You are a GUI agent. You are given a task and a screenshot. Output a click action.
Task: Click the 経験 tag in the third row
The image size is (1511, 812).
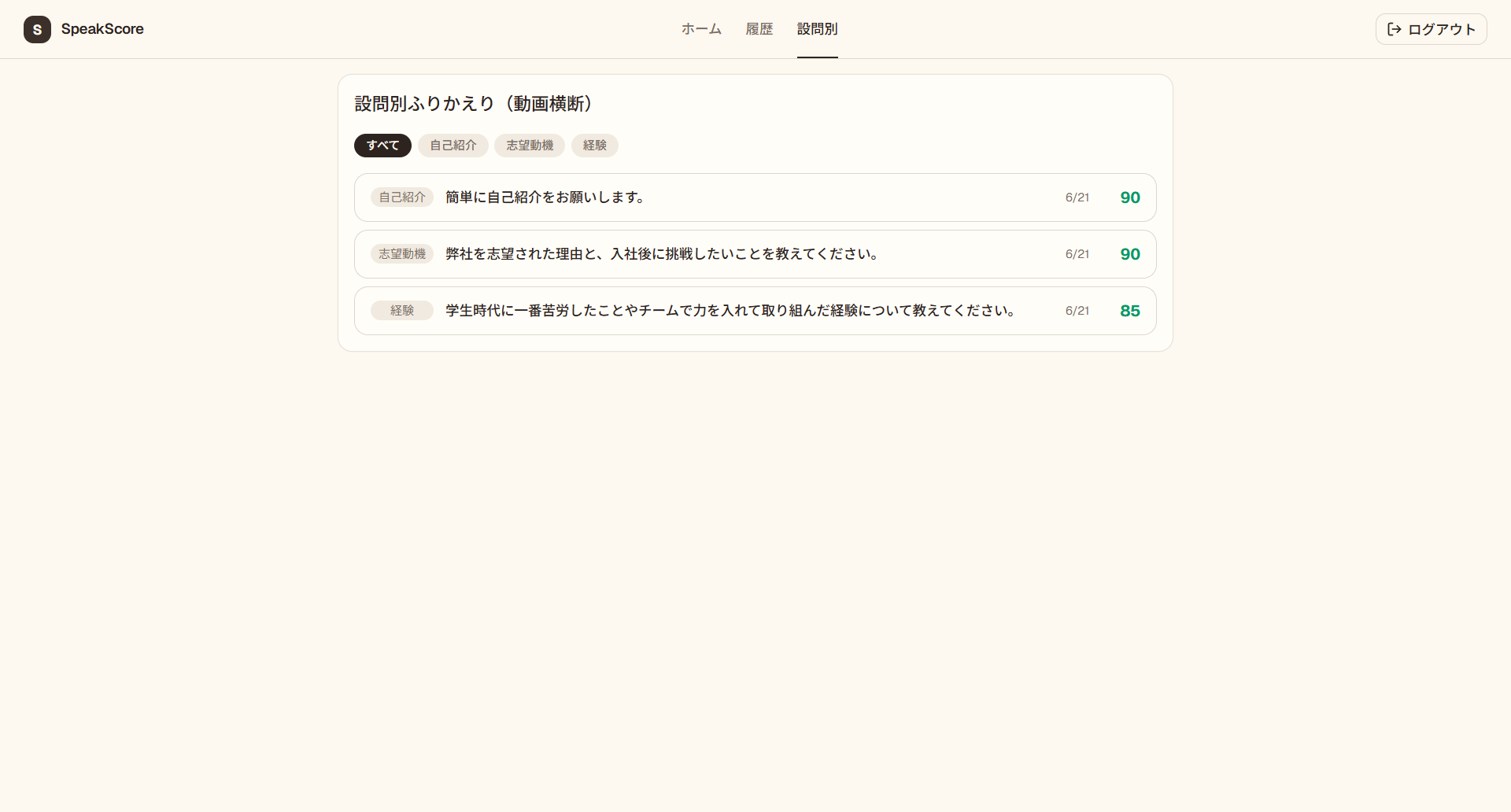point(402,311)
